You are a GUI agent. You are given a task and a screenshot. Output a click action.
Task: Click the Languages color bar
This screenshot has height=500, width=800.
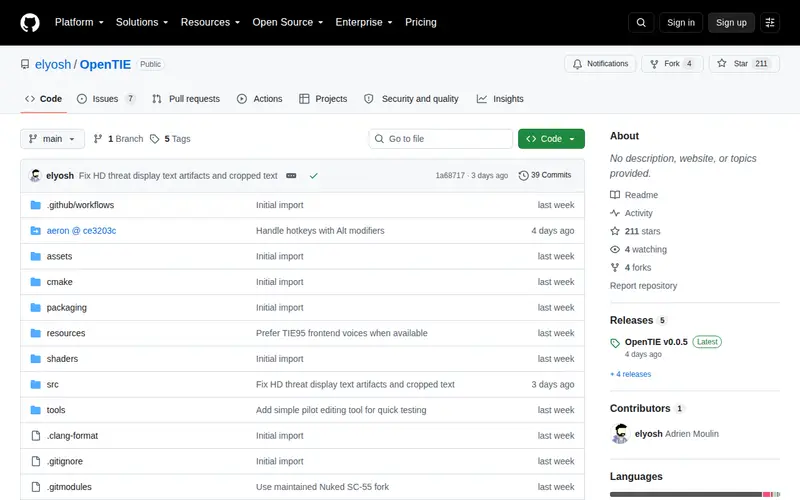[x=695, y=494]
